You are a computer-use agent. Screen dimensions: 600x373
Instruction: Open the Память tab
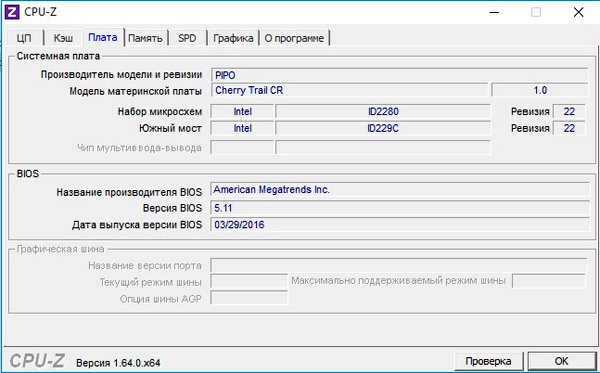pos(145,38)
